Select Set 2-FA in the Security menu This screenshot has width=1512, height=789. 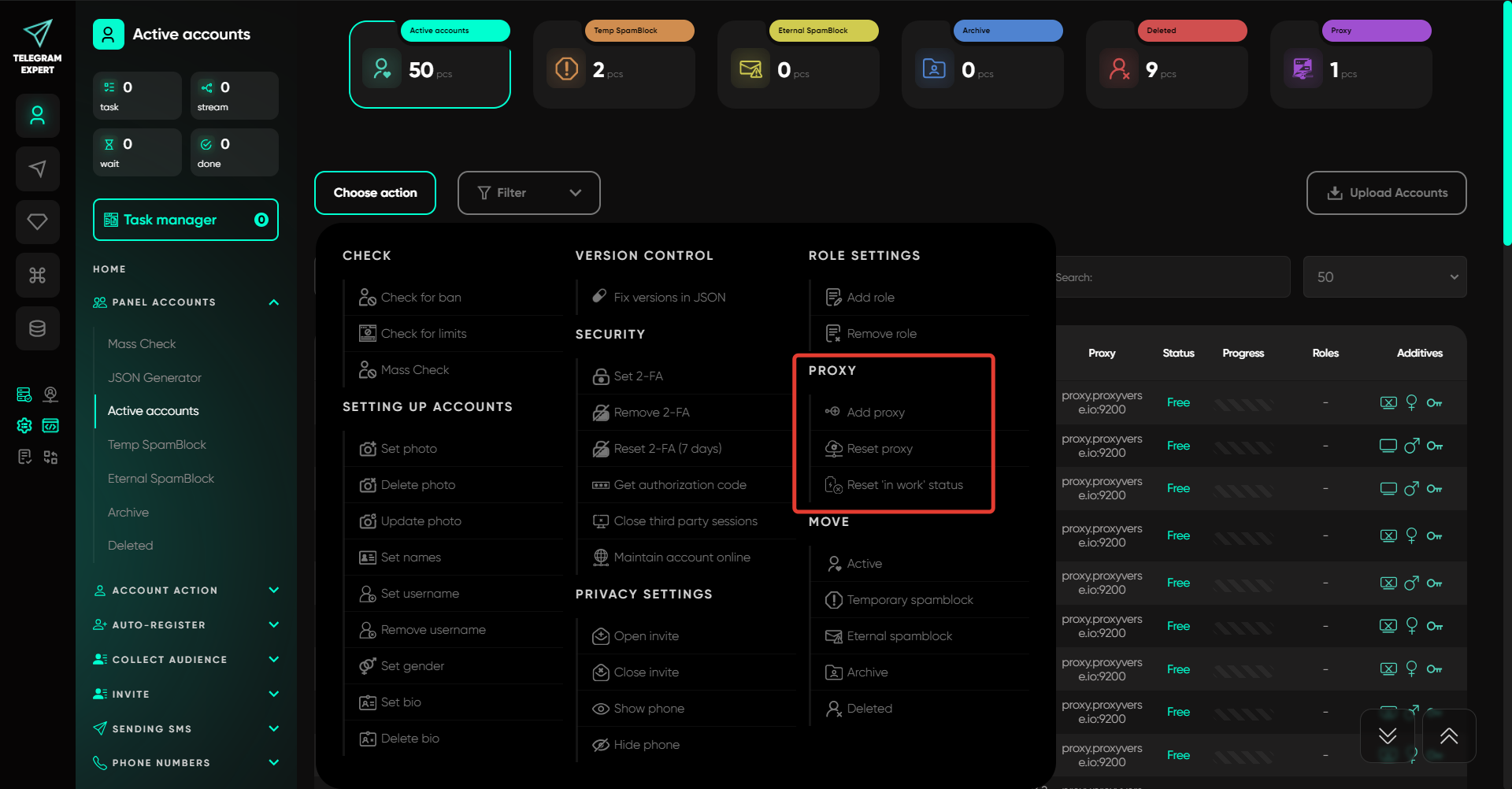[638, 376]
